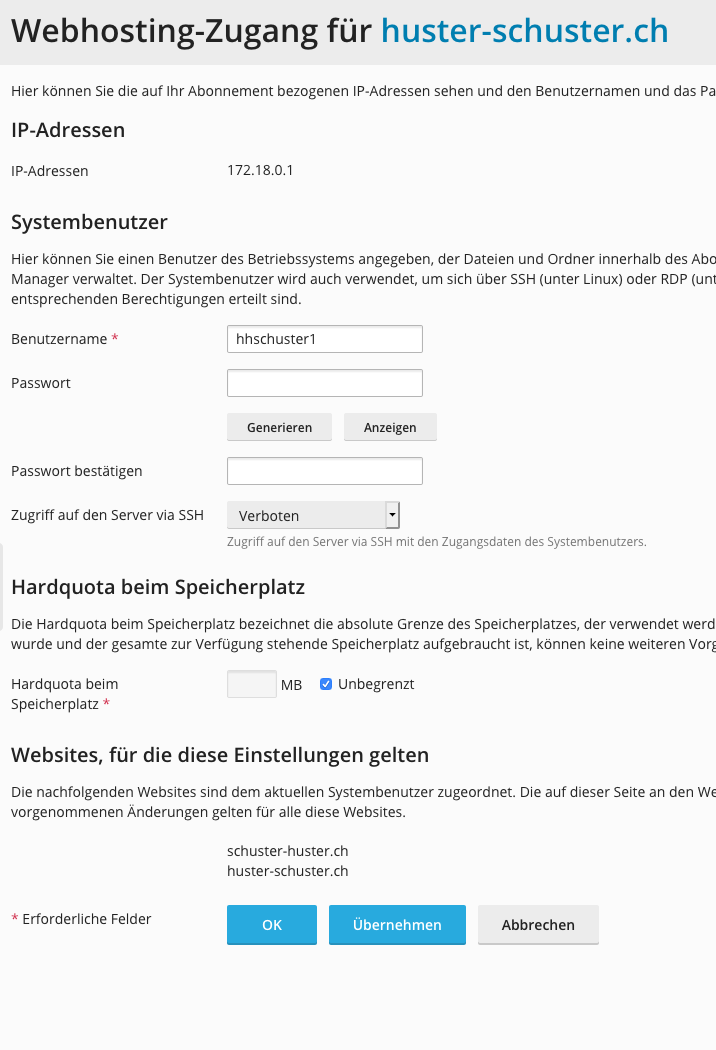Click the Hardquota beim Speicherplatz section heading
This screenshot has height=1050, width=716.
click(x=157, y=587)
